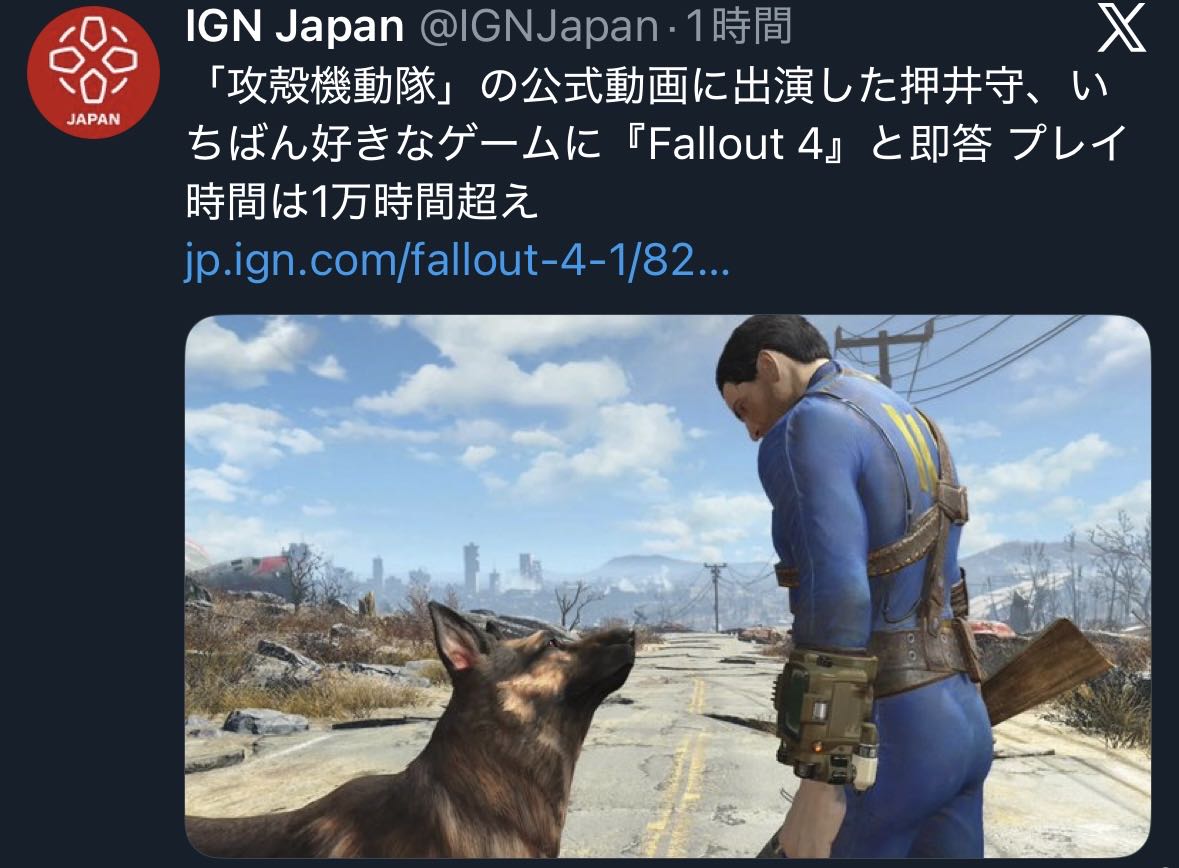Click the 「攻殻機動隊」 text in the post

click(331, 86)
